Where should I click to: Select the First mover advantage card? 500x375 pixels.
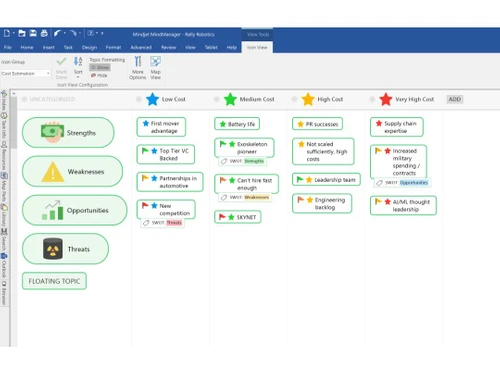[161, 127]
